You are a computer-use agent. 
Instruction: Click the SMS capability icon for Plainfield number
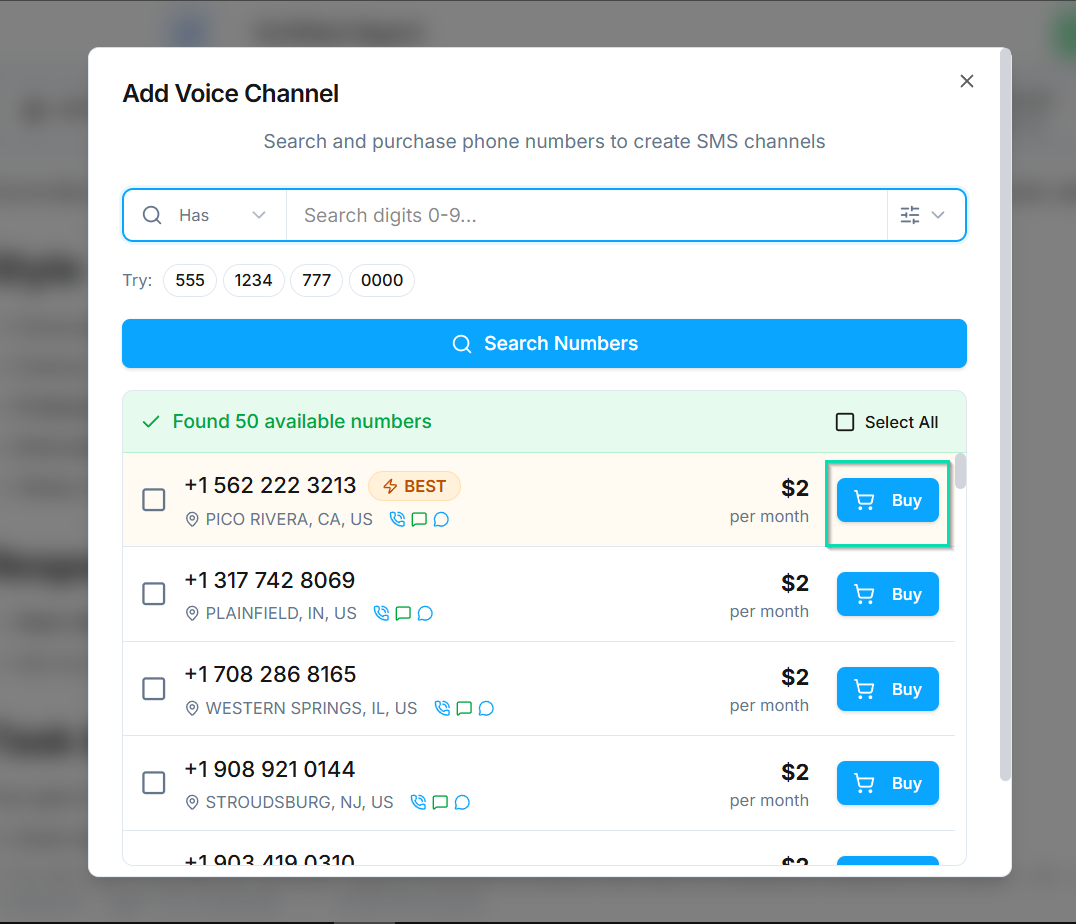pyautogui.click(x=403, y=613)
